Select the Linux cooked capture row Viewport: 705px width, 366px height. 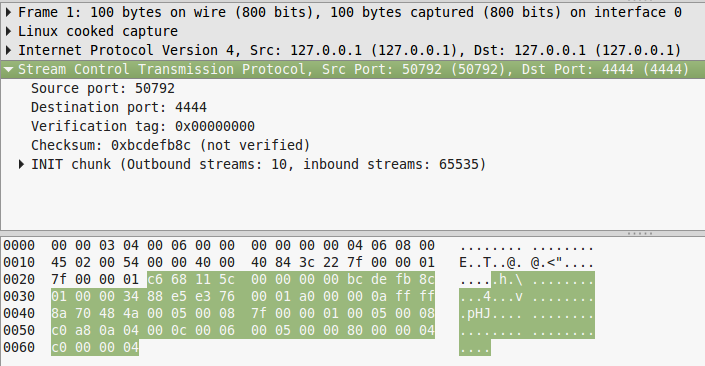point(352,31)
